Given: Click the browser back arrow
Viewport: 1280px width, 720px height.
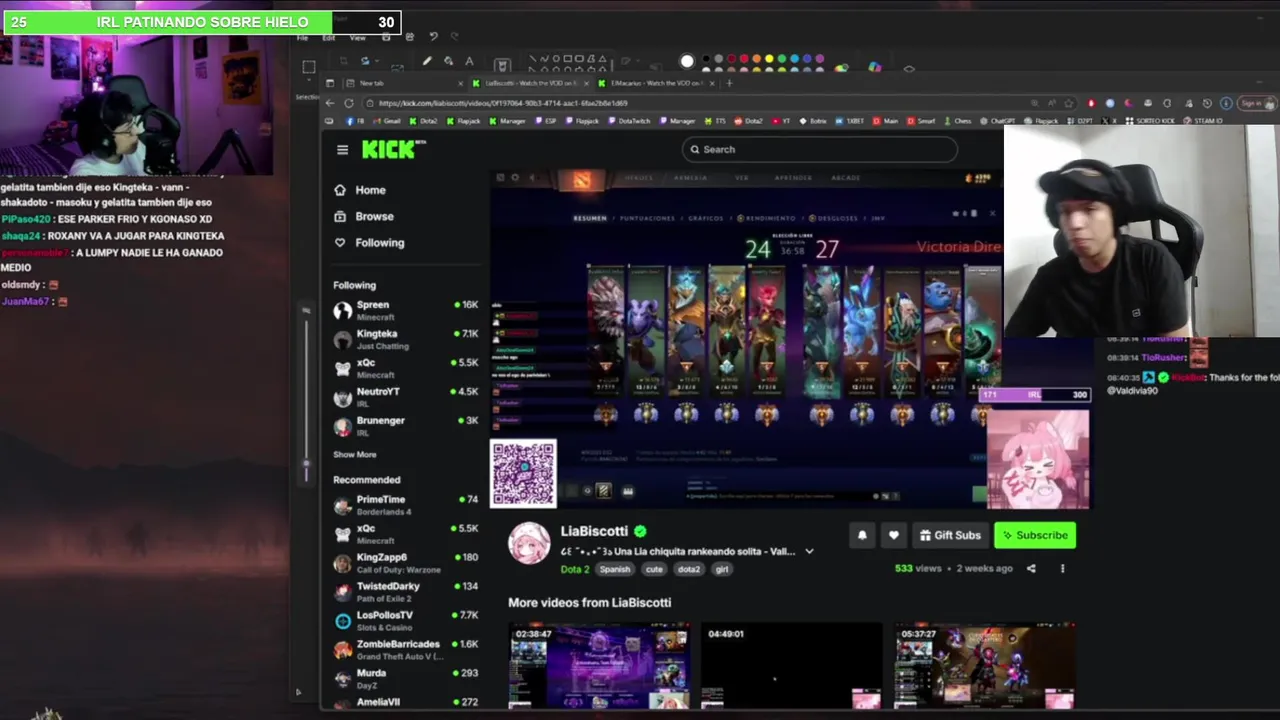Looking at the screenshot, I should tap(329, 103).
